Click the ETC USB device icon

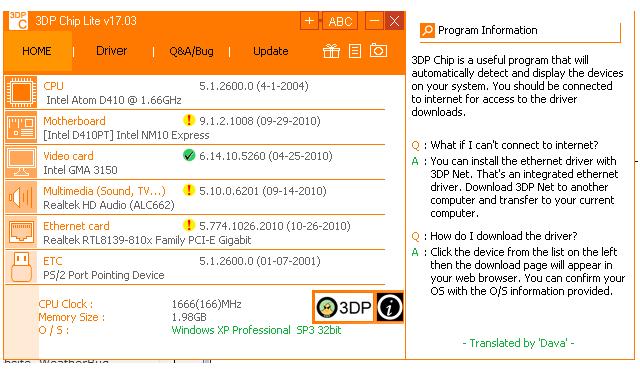tap(21, 267)
